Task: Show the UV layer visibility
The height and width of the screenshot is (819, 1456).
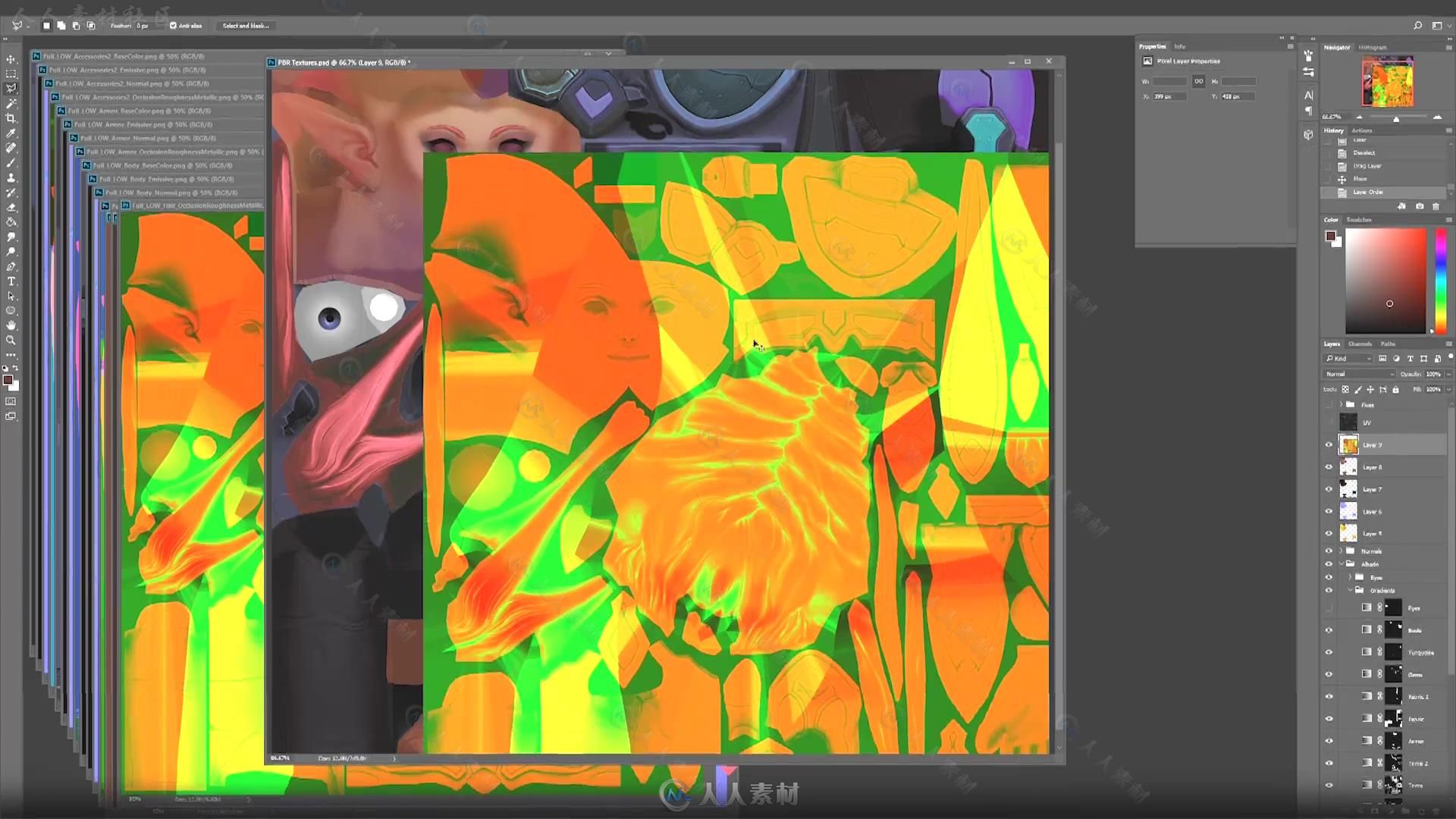Action: [x=1329, y=422]
